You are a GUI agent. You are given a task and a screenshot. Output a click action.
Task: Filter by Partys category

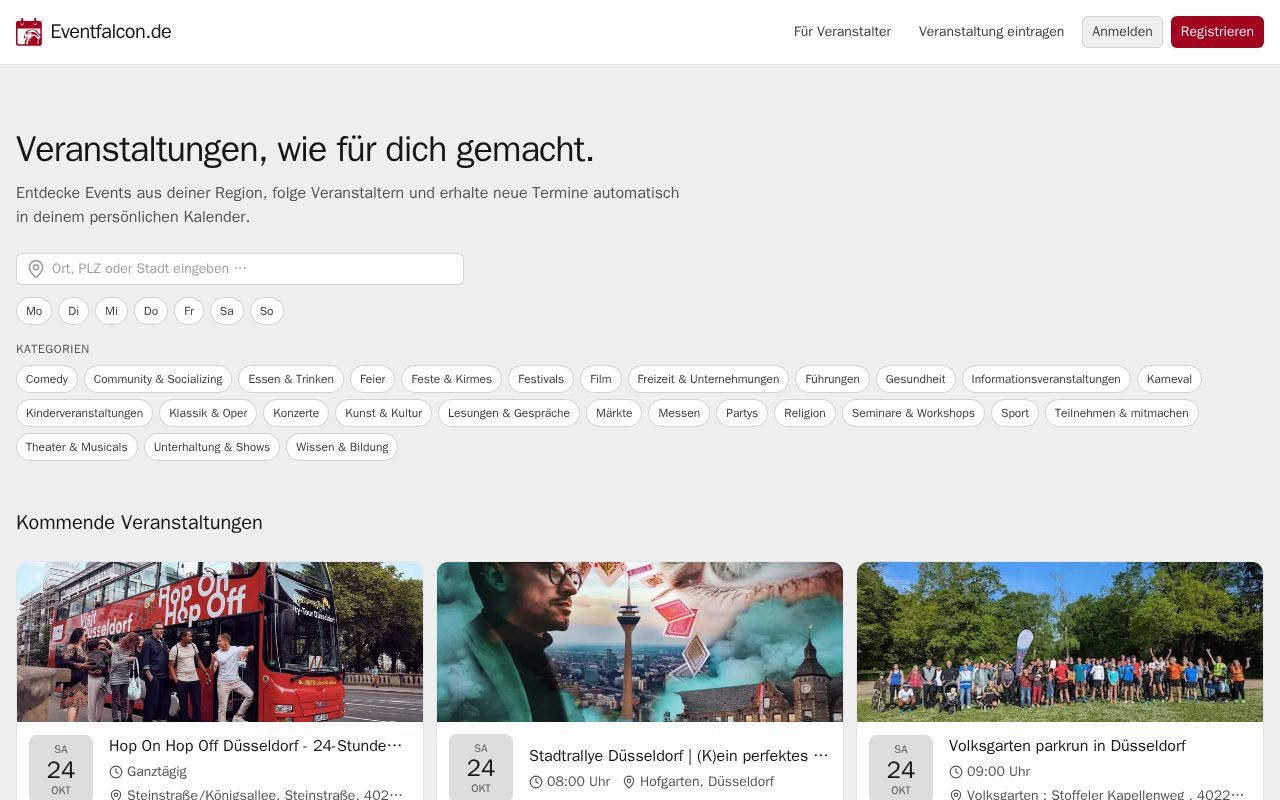[742, 413]
